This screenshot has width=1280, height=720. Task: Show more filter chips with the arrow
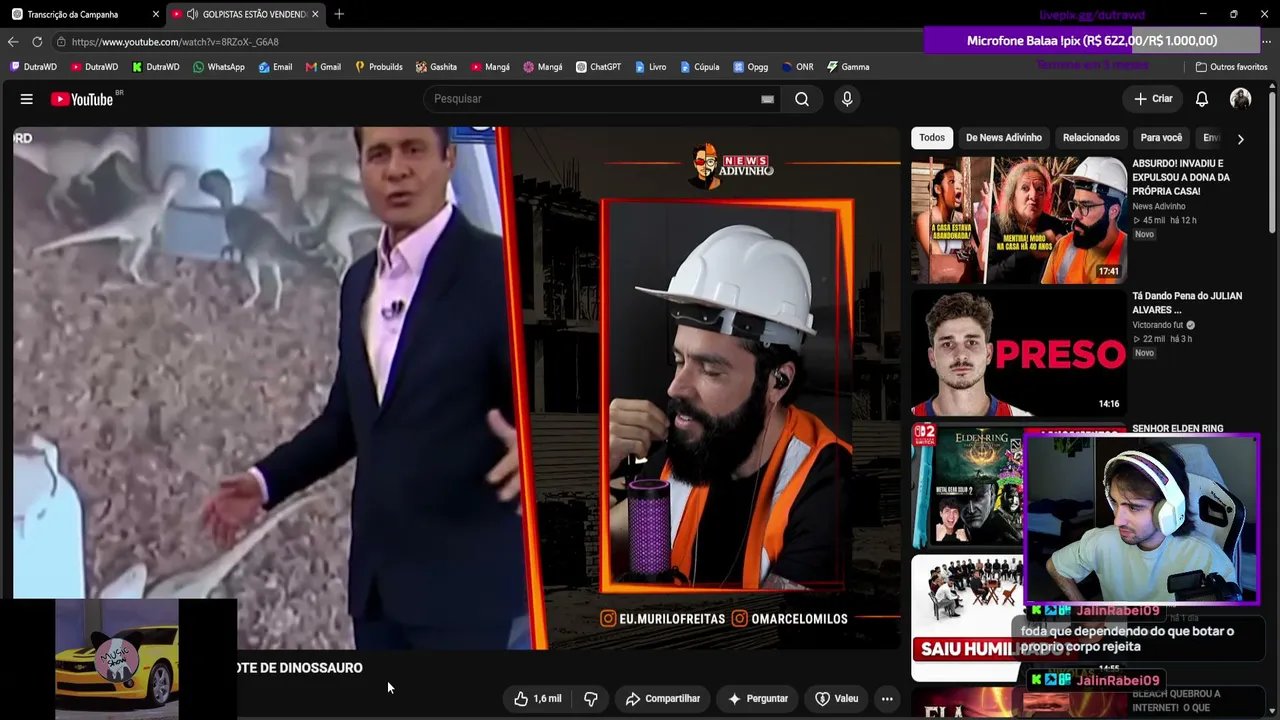[1240, 139]
